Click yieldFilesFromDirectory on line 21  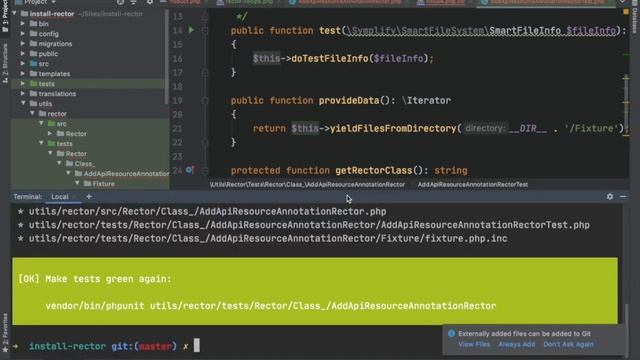point(393,129)
